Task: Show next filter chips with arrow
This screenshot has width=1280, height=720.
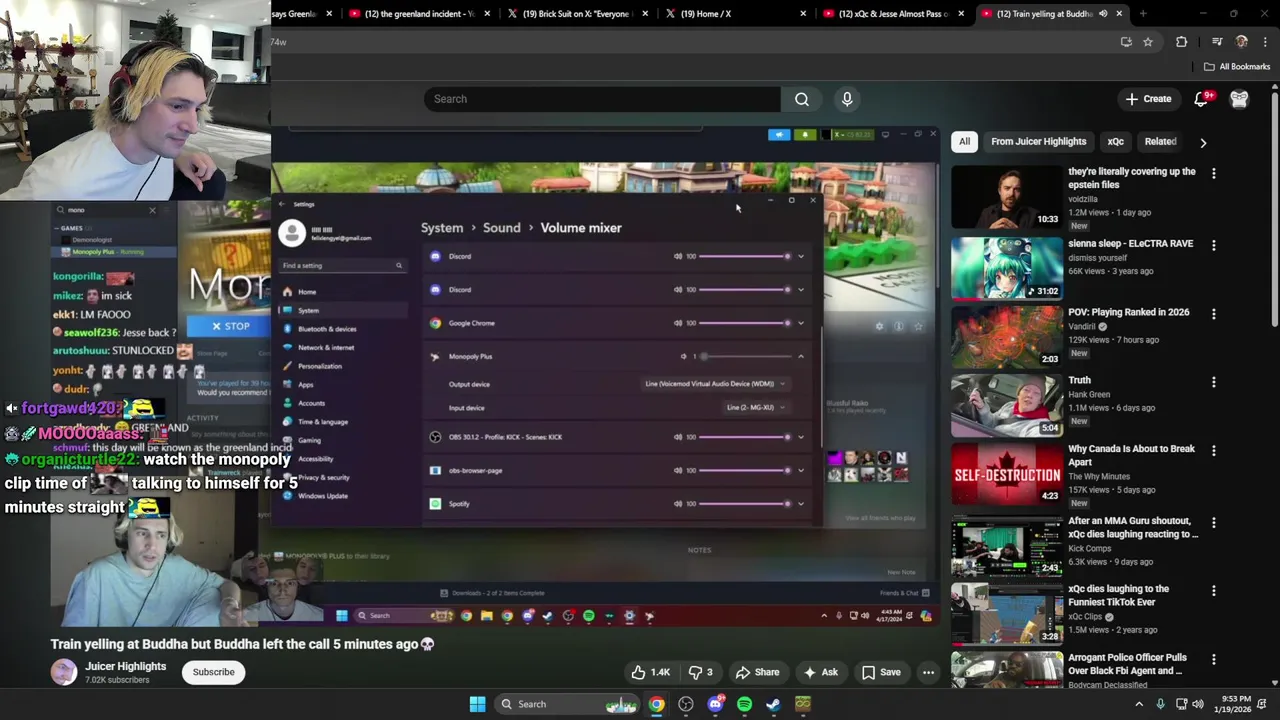Action: pyautogui.click(x=1203, y=142)
